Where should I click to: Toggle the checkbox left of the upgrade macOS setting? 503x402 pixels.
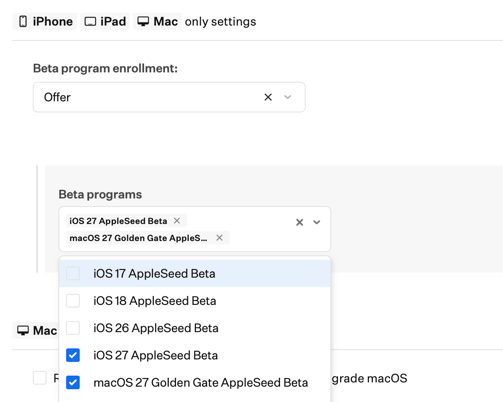pos(40,378)
